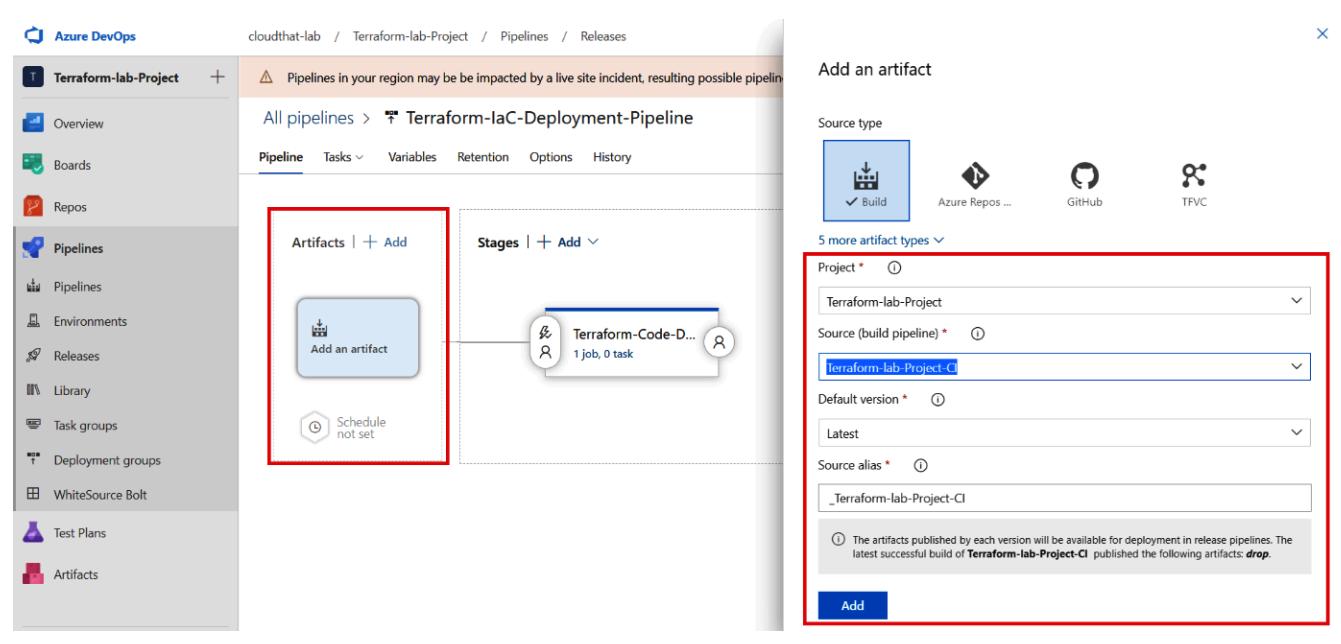Click Add next to Artifacts
Image resolution: width=1341 pixels, height=644 pixels.
click(384, 241)
